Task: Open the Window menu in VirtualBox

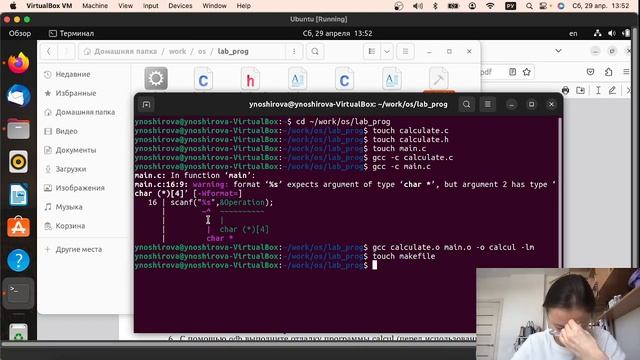Action: pyautogui.click(x=214, y=6)
